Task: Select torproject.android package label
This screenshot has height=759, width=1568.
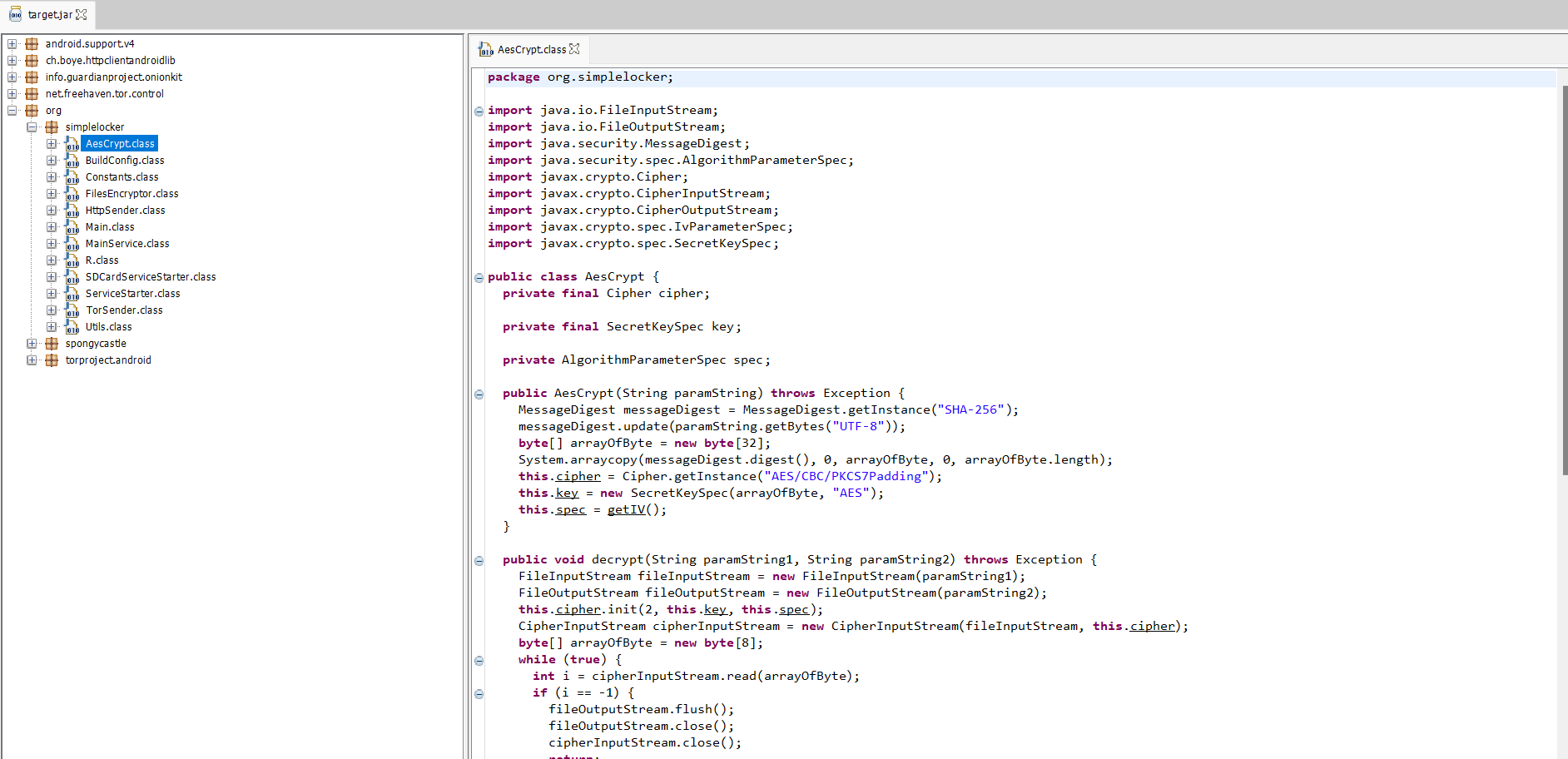Action: coord(108,360)
